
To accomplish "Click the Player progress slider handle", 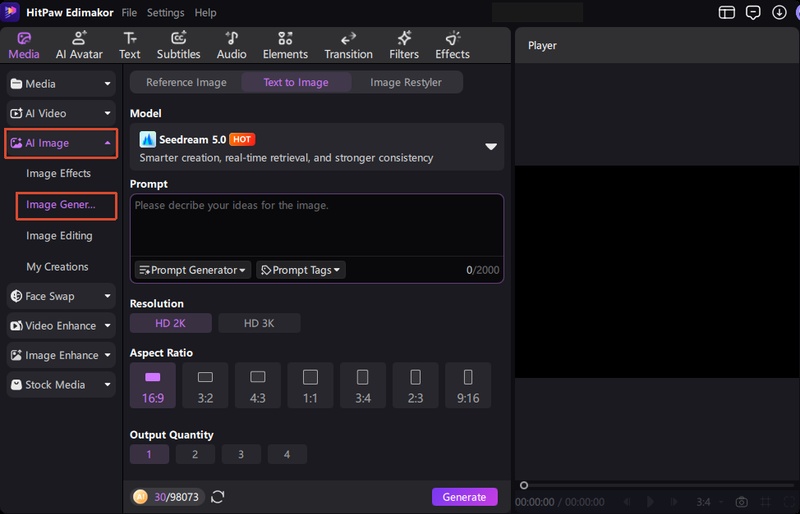I will [524, 485].
